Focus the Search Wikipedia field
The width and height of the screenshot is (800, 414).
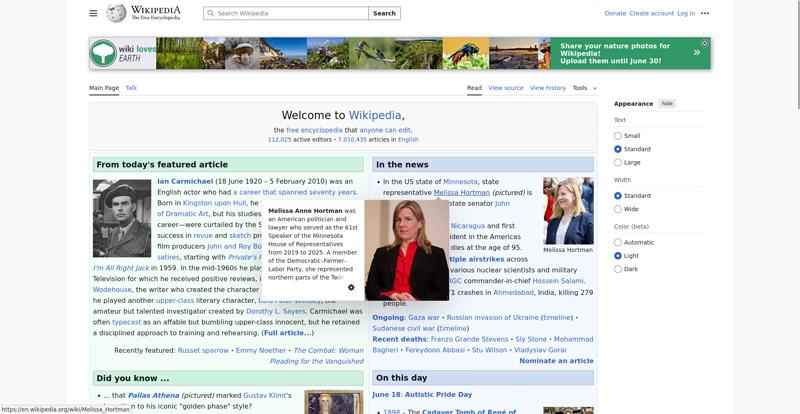point(286,13)
